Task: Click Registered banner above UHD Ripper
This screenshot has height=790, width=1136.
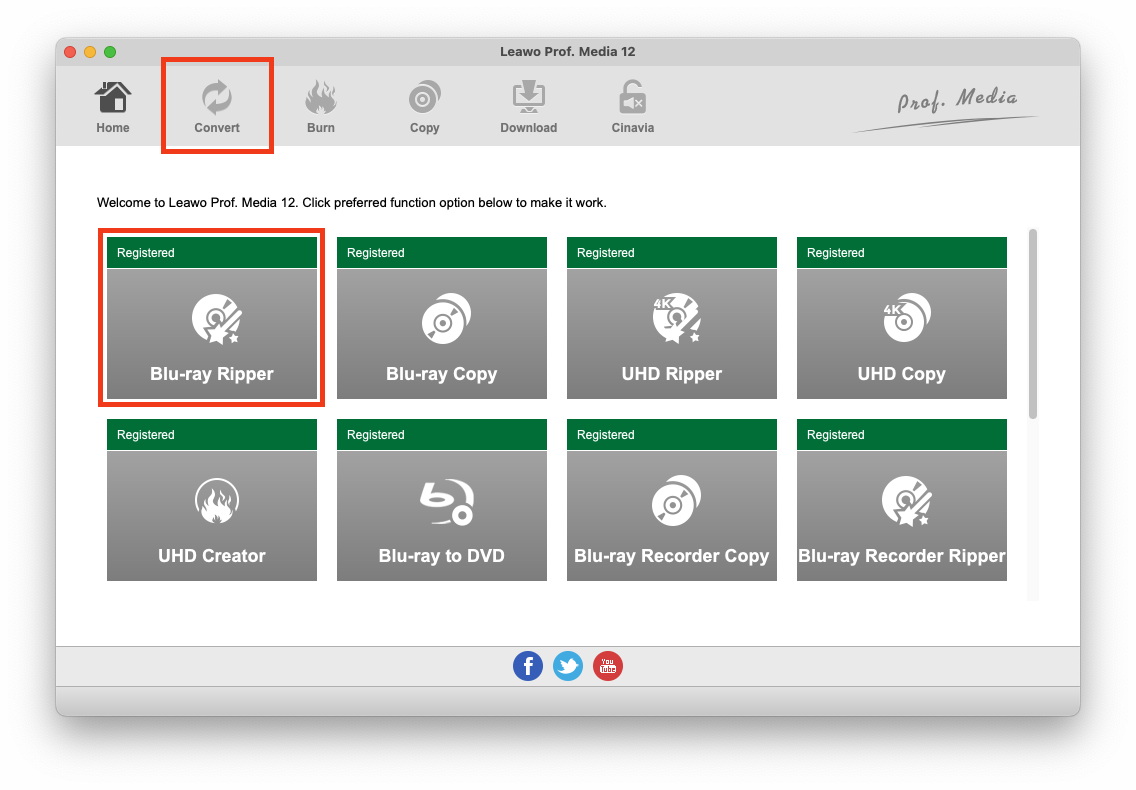Action: pos(672,252)
